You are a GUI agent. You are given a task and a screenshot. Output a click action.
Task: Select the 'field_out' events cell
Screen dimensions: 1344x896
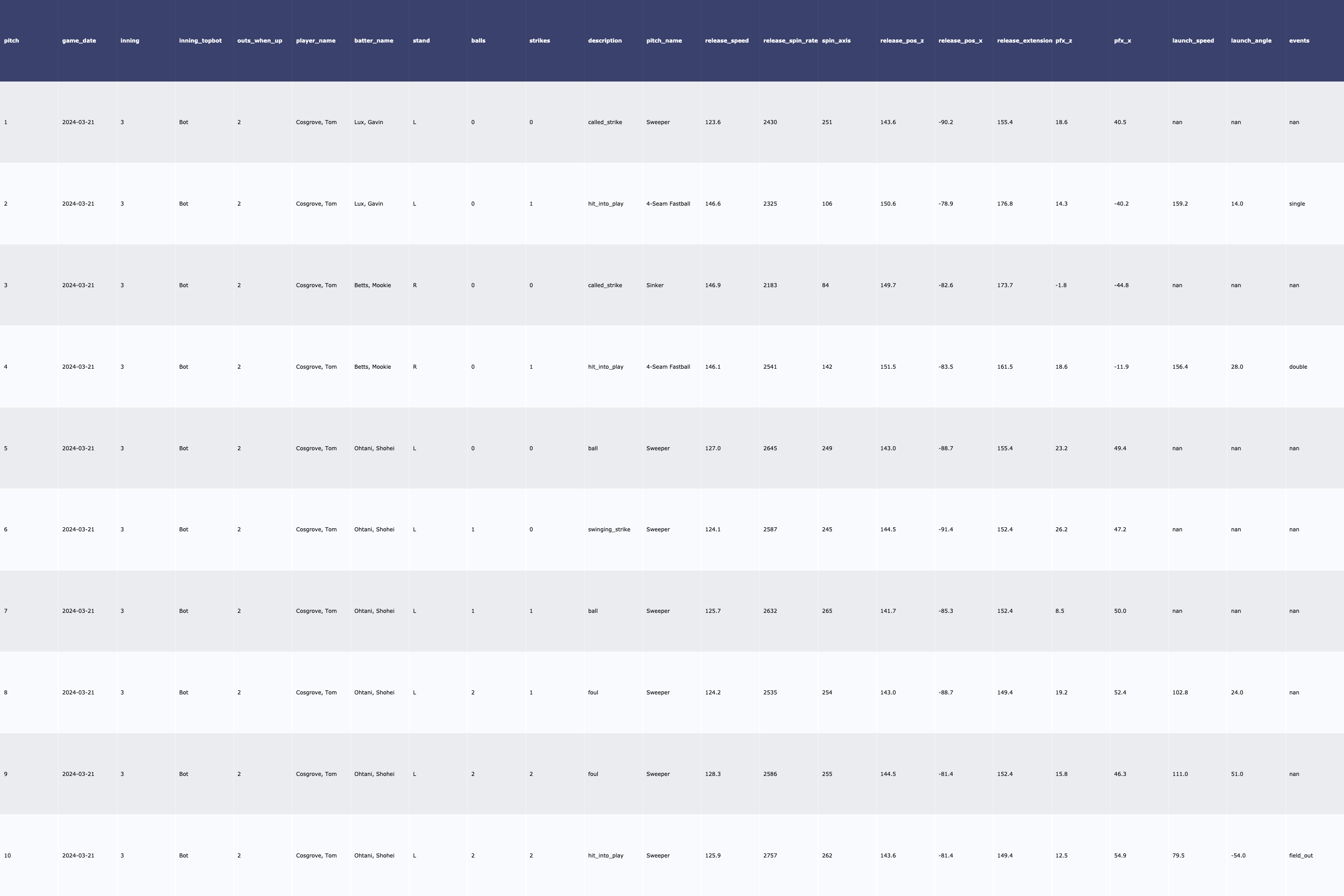pos(1301,855)
